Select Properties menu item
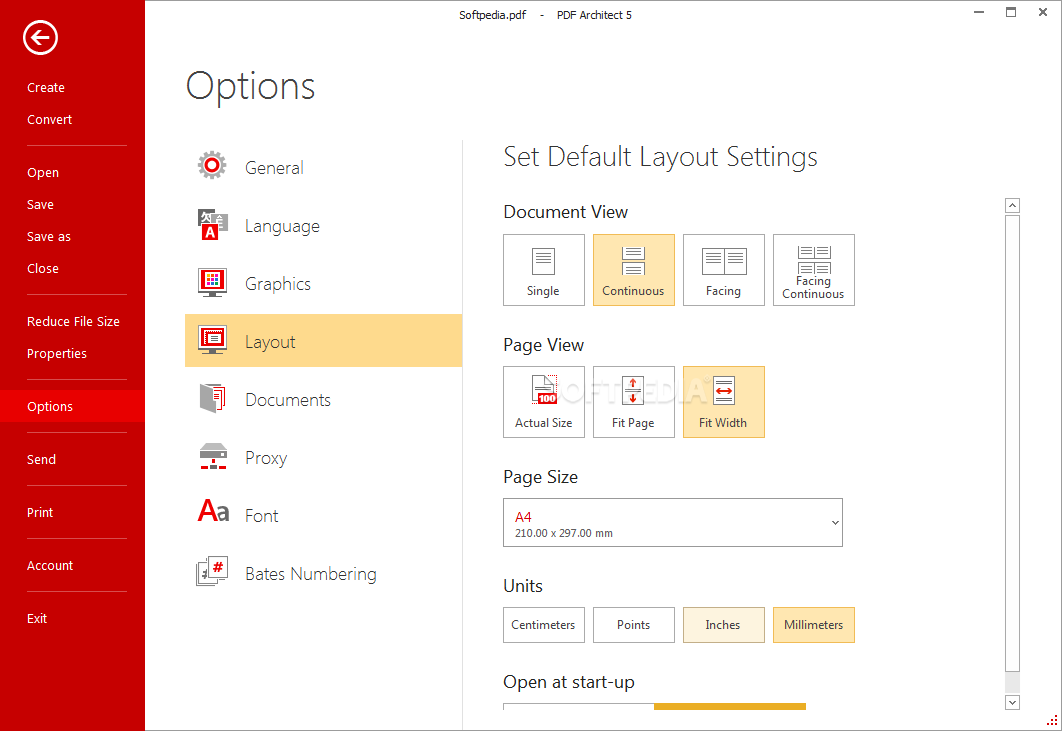This screenshot has height=731, width=1062. click(x=57, y=354)
